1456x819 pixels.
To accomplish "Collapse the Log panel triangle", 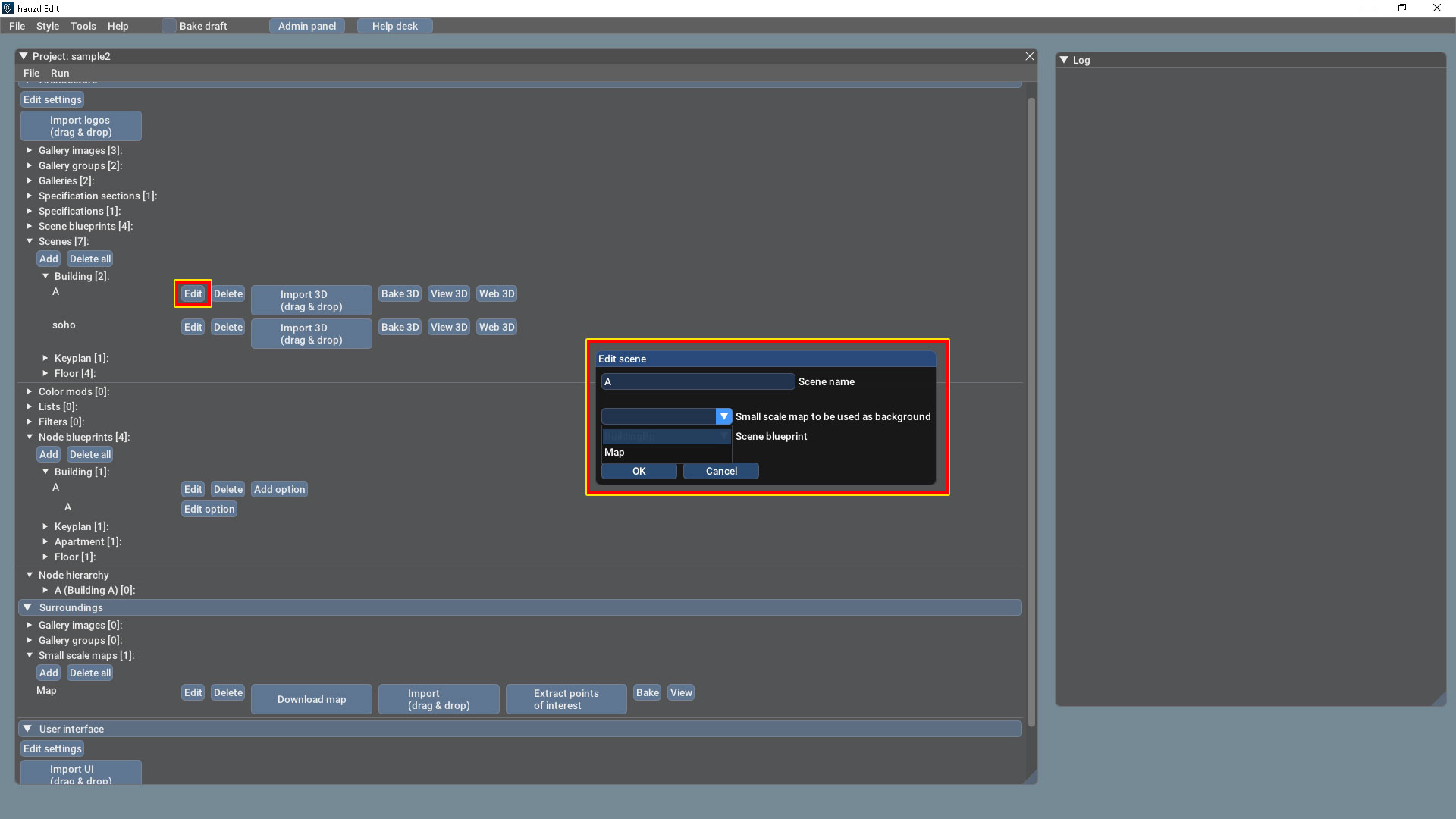I will 1064,60.
